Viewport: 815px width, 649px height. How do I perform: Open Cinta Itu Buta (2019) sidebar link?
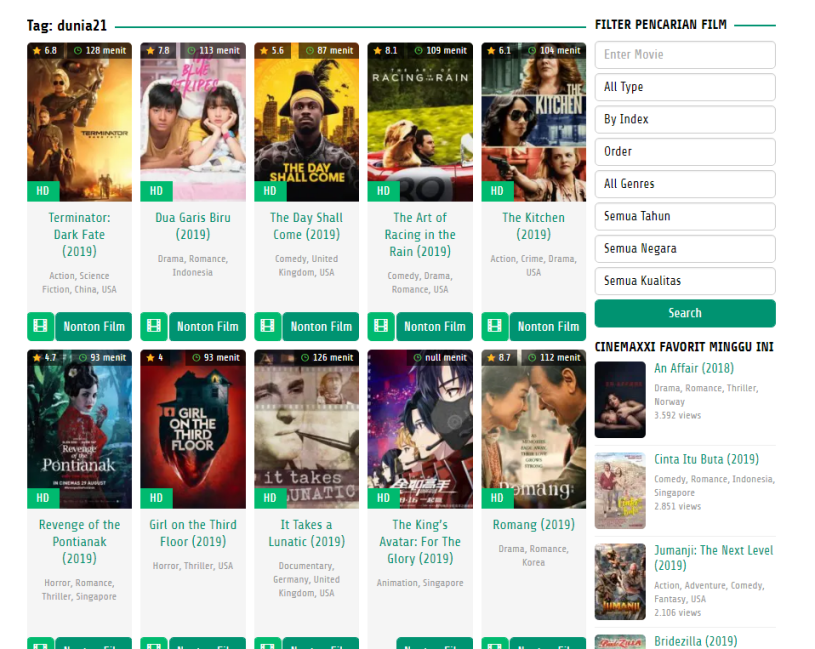point(706,459)
